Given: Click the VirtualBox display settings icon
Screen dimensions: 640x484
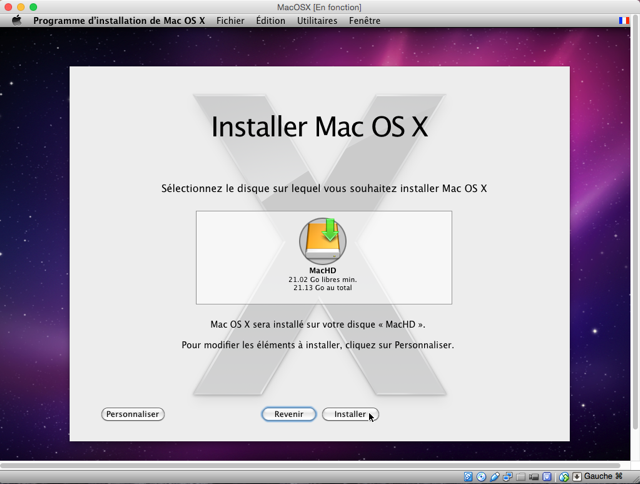Looking at the screenshot, I should click(x=547, y=477).
